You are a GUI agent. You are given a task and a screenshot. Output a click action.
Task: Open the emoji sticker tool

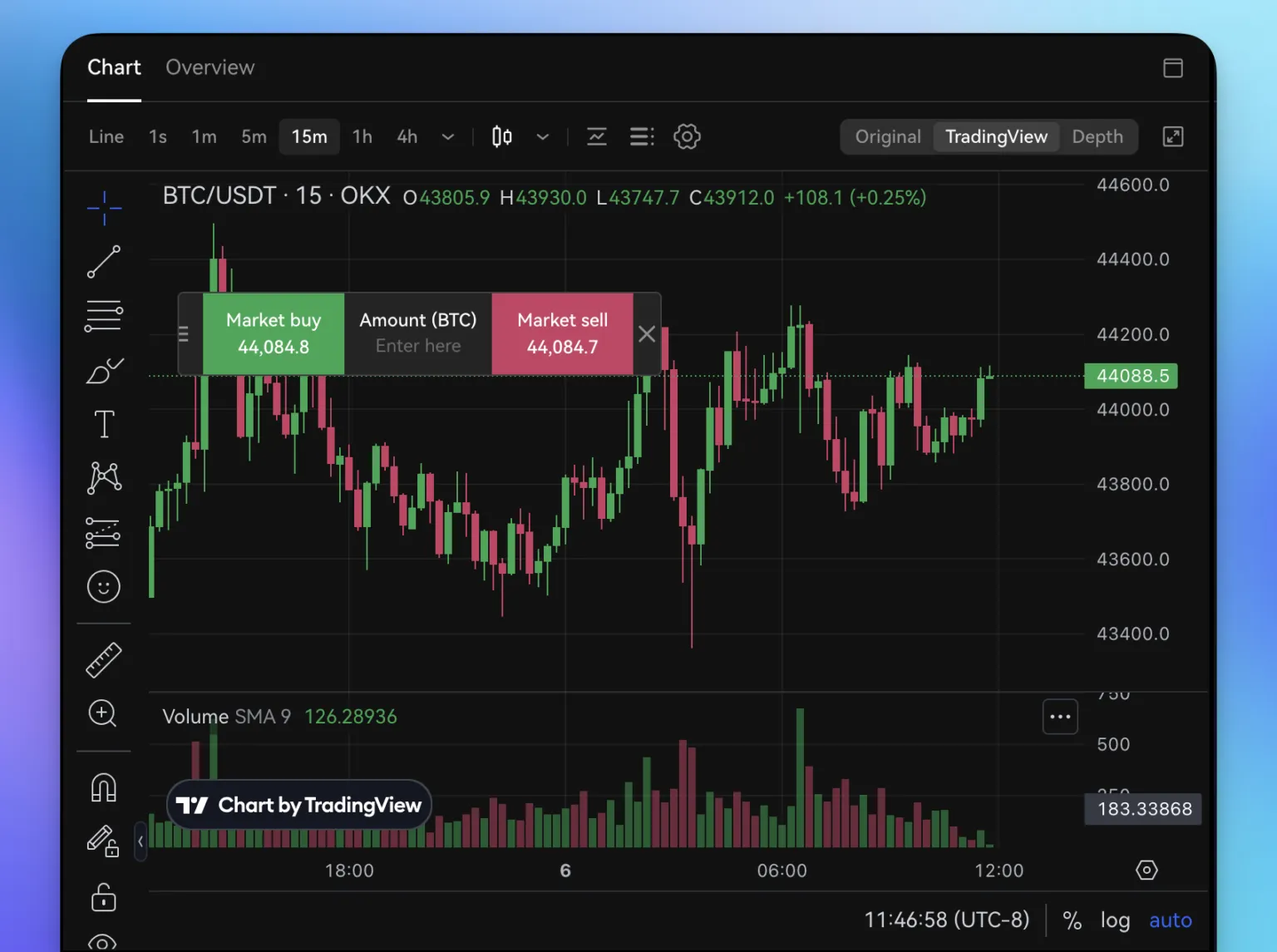[104, 587]
